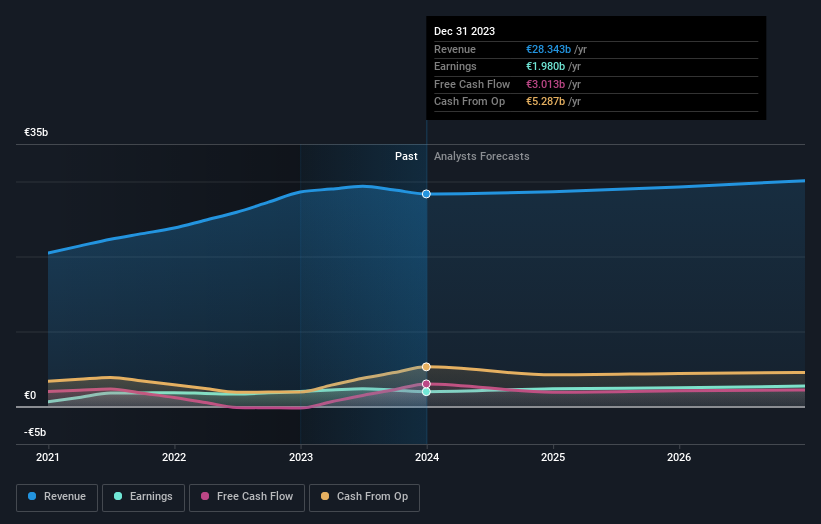
Task: Toggle the Cash From Op legend series
Action: (364, 497)
